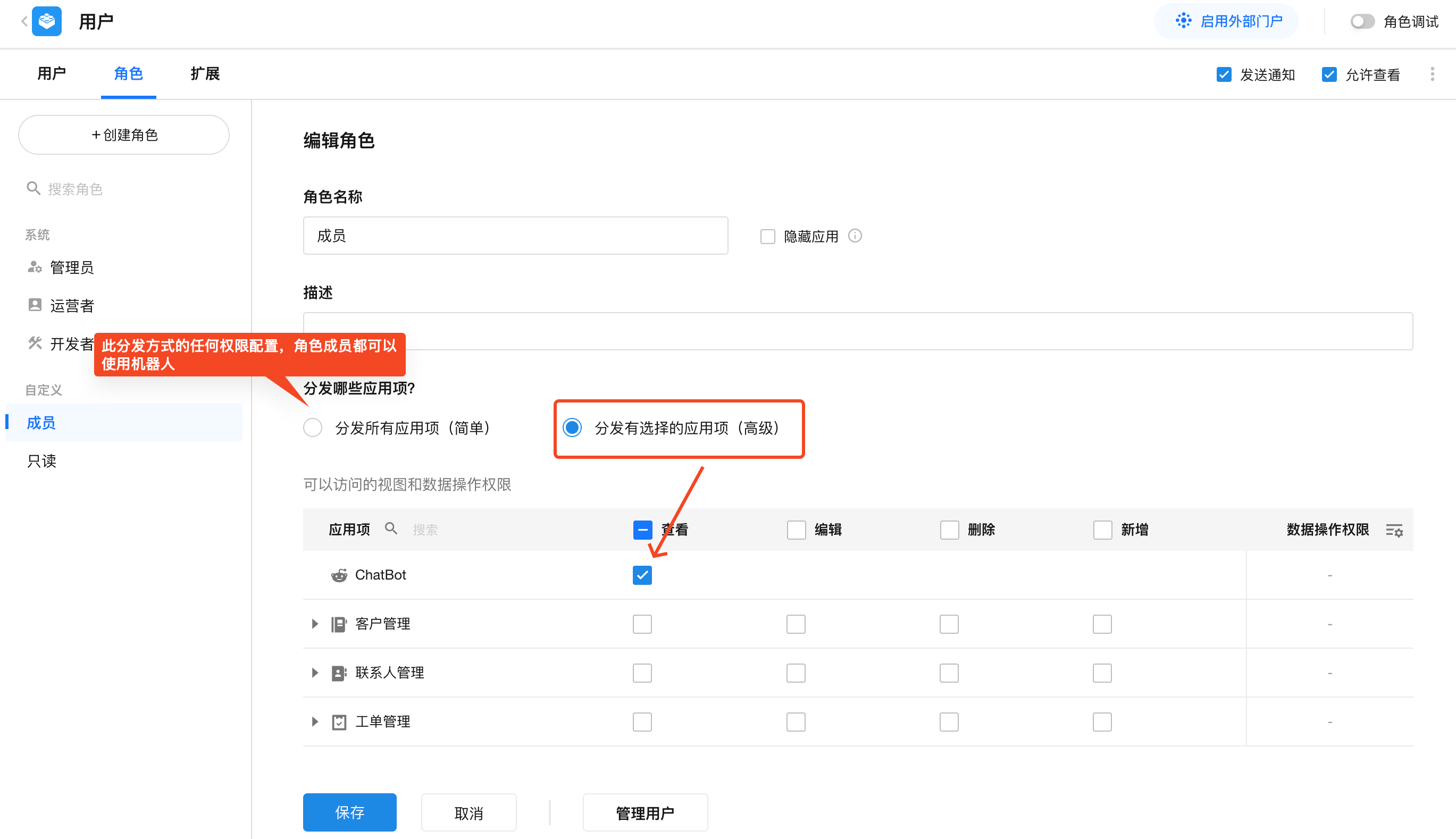This screenshot has width=1456, height=839.
Task: Open the three-dot more options menu
Action: click(x=1432, y=74)
